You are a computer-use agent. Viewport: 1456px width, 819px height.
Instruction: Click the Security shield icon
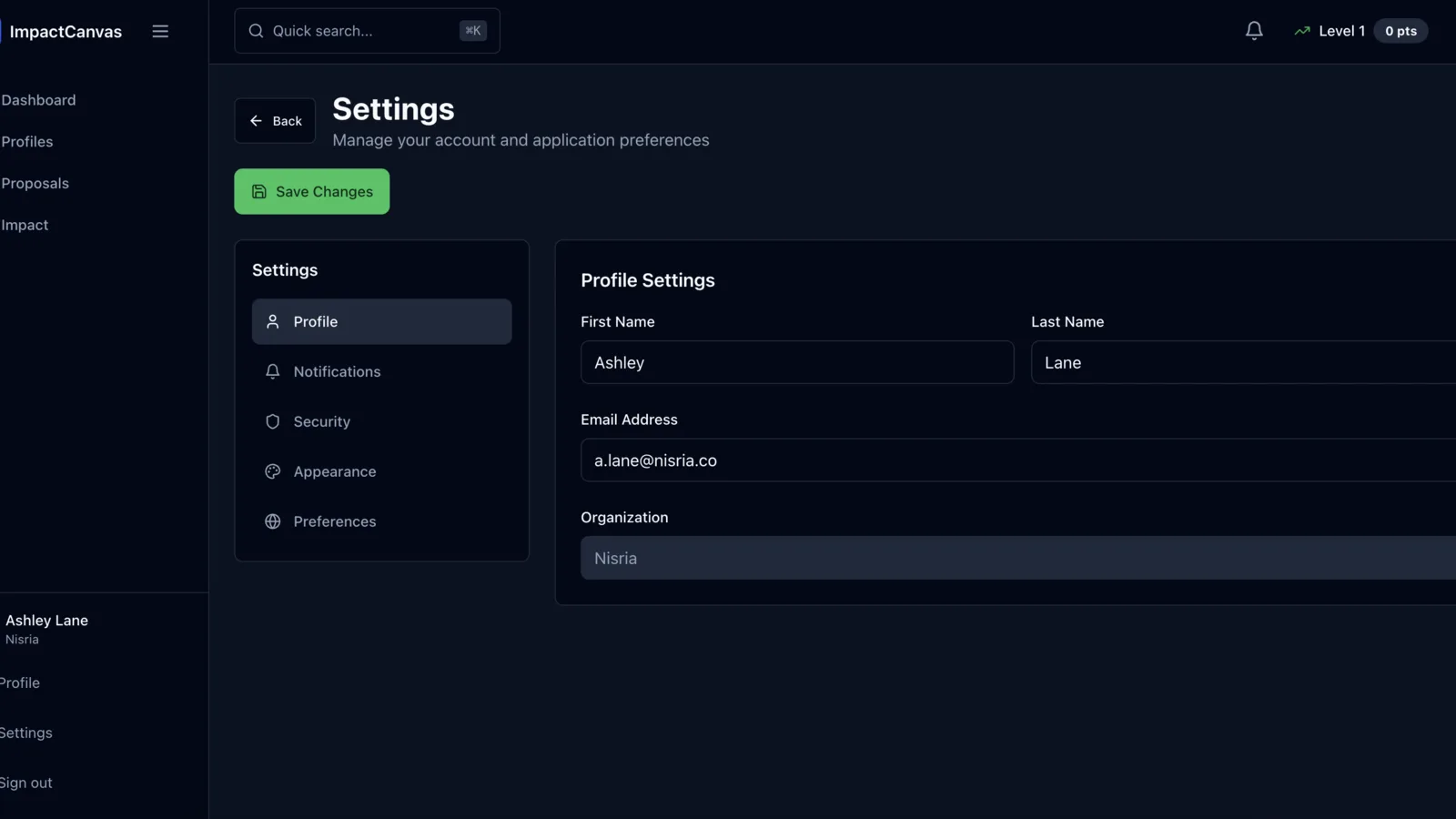pyautogui.click(x=272, y=421)
